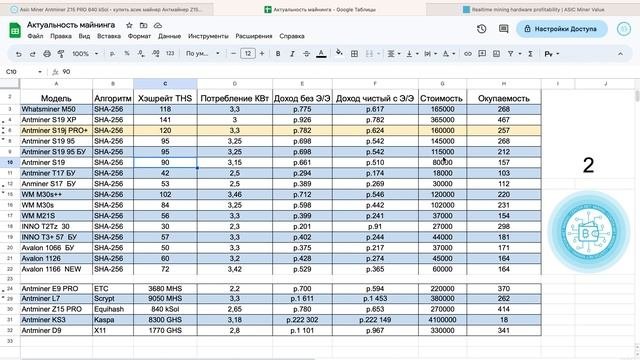Redo the last action
640x360 pixels.
pyautogui.click(x=33, y=53)
